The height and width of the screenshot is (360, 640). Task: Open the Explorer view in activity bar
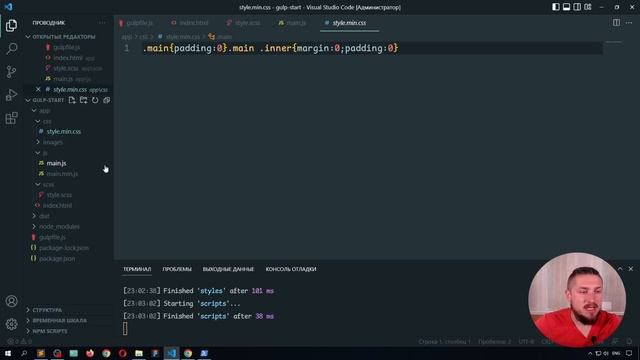pyautogui.click(x=11, y=25)
